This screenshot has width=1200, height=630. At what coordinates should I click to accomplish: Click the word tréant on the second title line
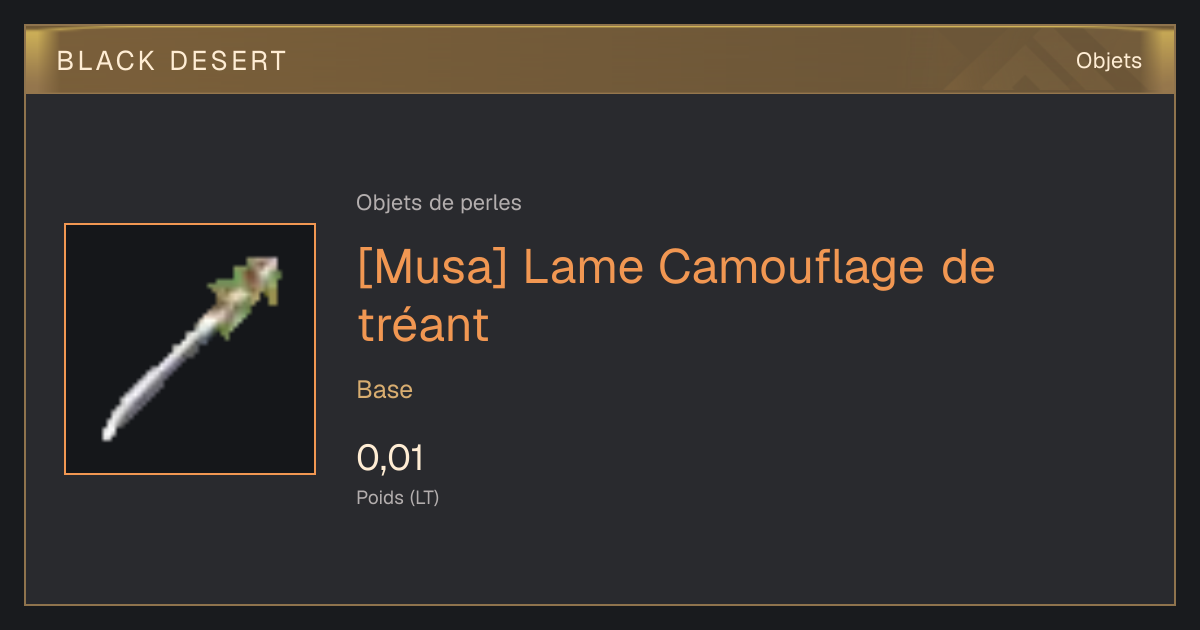423,325
